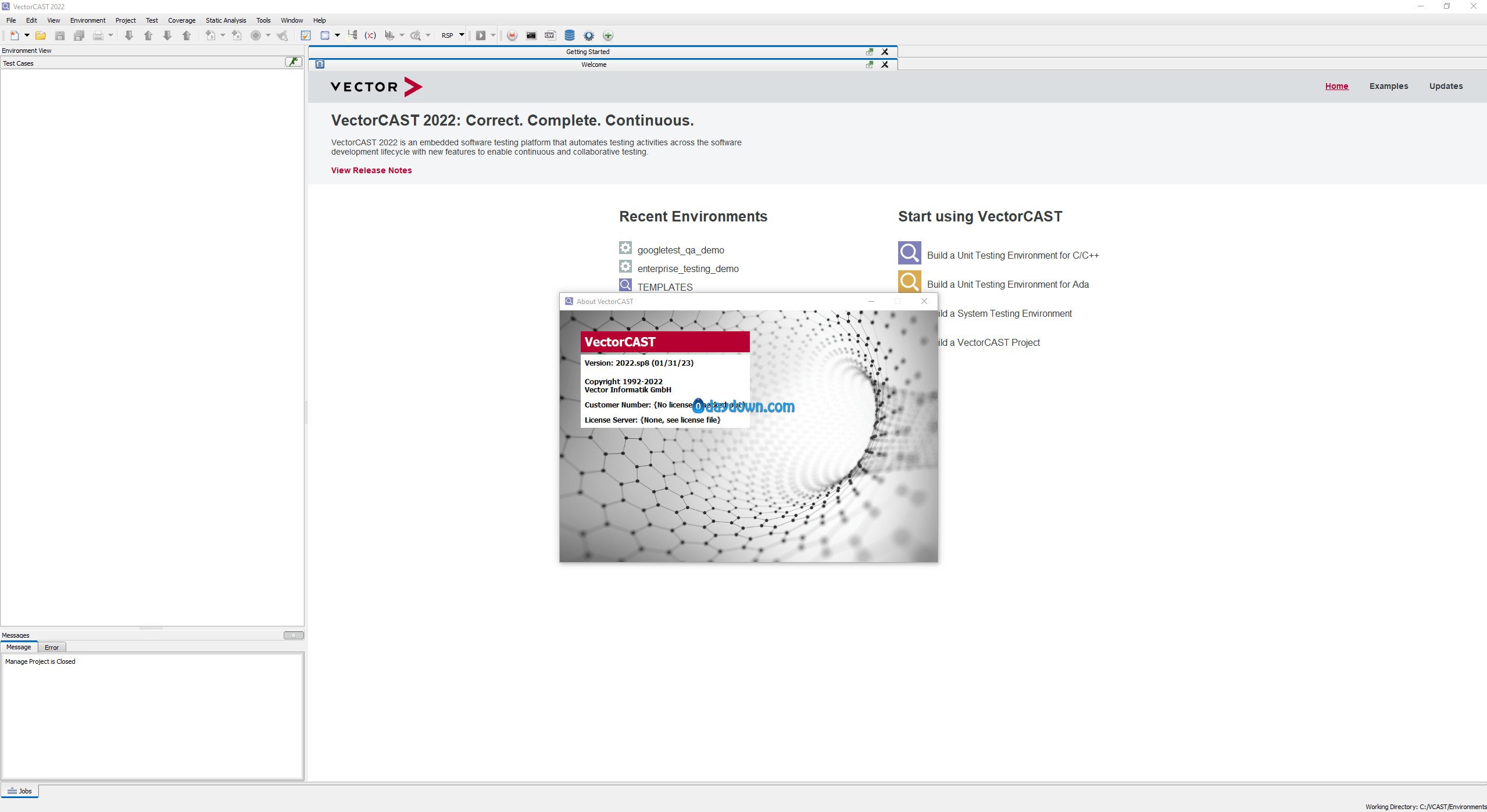Go to the Updates page link
Image resolution: width=1487 pixels, height=812 pixels.
(x=1446, y=86)
